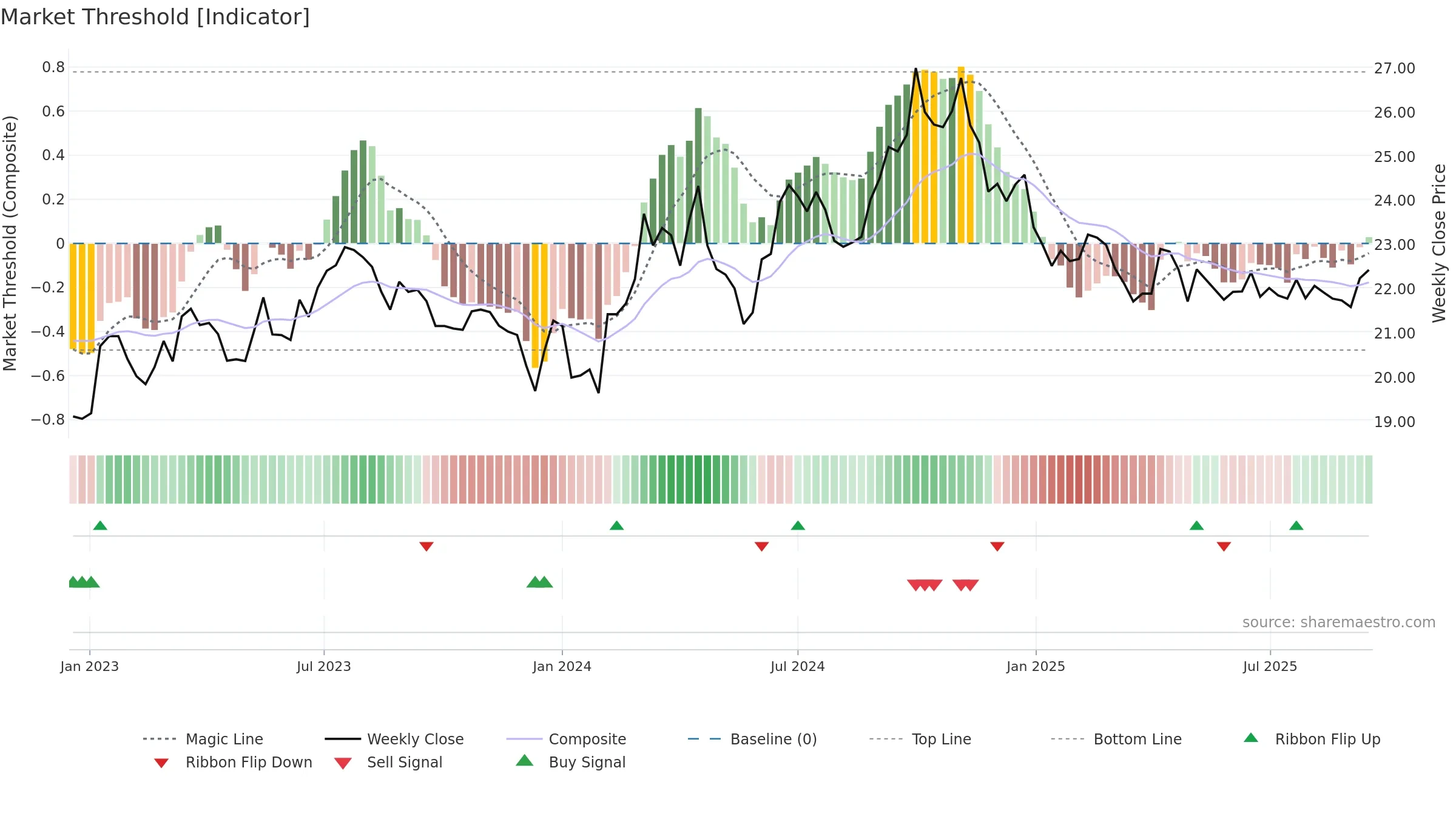The image size is (1456, 819).
Task: Click the 'Weekly Close Price' axis title
Action: point(1439,243)
